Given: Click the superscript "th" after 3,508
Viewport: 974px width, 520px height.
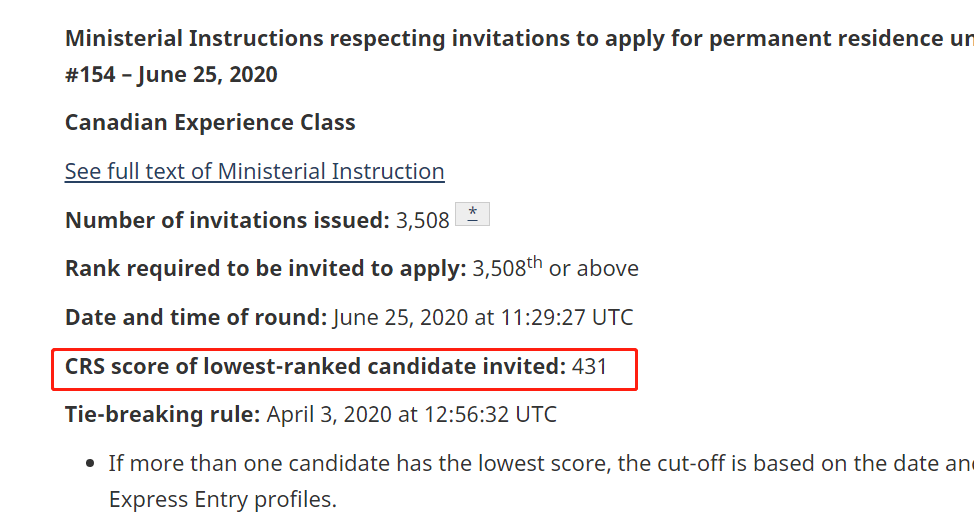Looking at the screenshot, I should coord(534,263).
